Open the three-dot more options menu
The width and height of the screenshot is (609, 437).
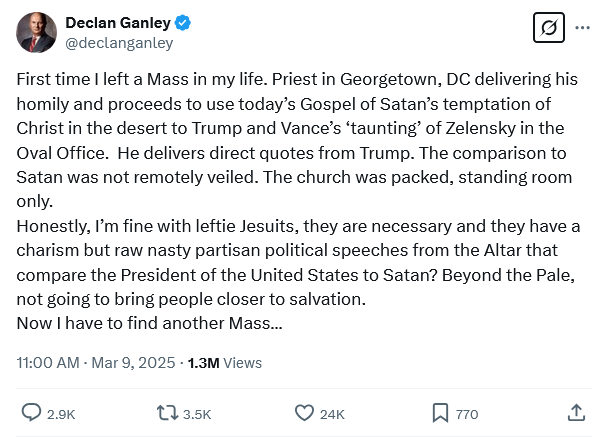click(582, 29)
